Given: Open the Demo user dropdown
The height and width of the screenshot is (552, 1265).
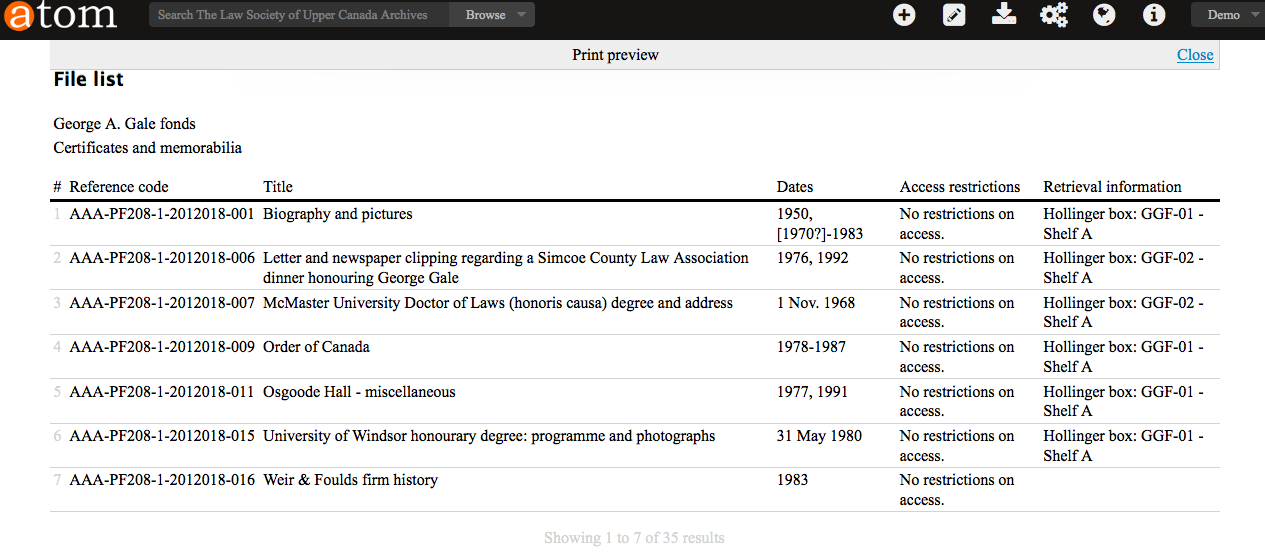Looking at the screenshot, I should coord(1229,15).
